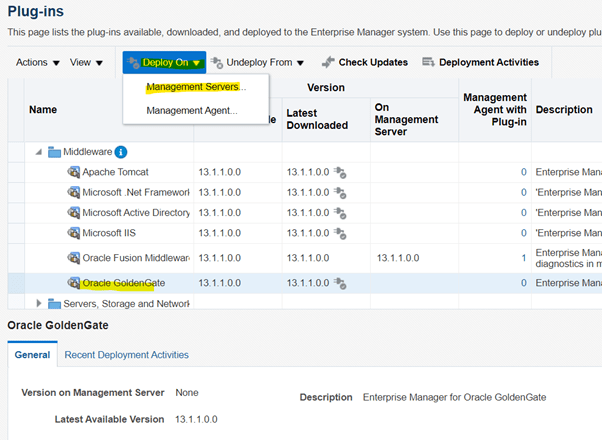Click the Microsoft IIS plug-in icon
This screenshot has width=602, height=440.
pos(73,233)
